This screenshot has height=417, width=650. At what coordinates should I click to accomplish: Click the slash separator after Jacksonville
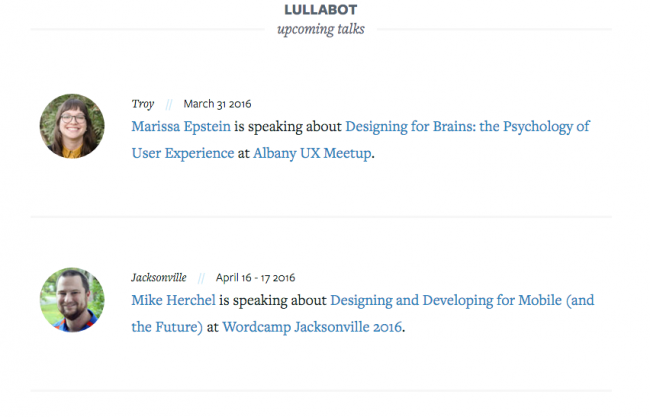[x=201, y=277]
